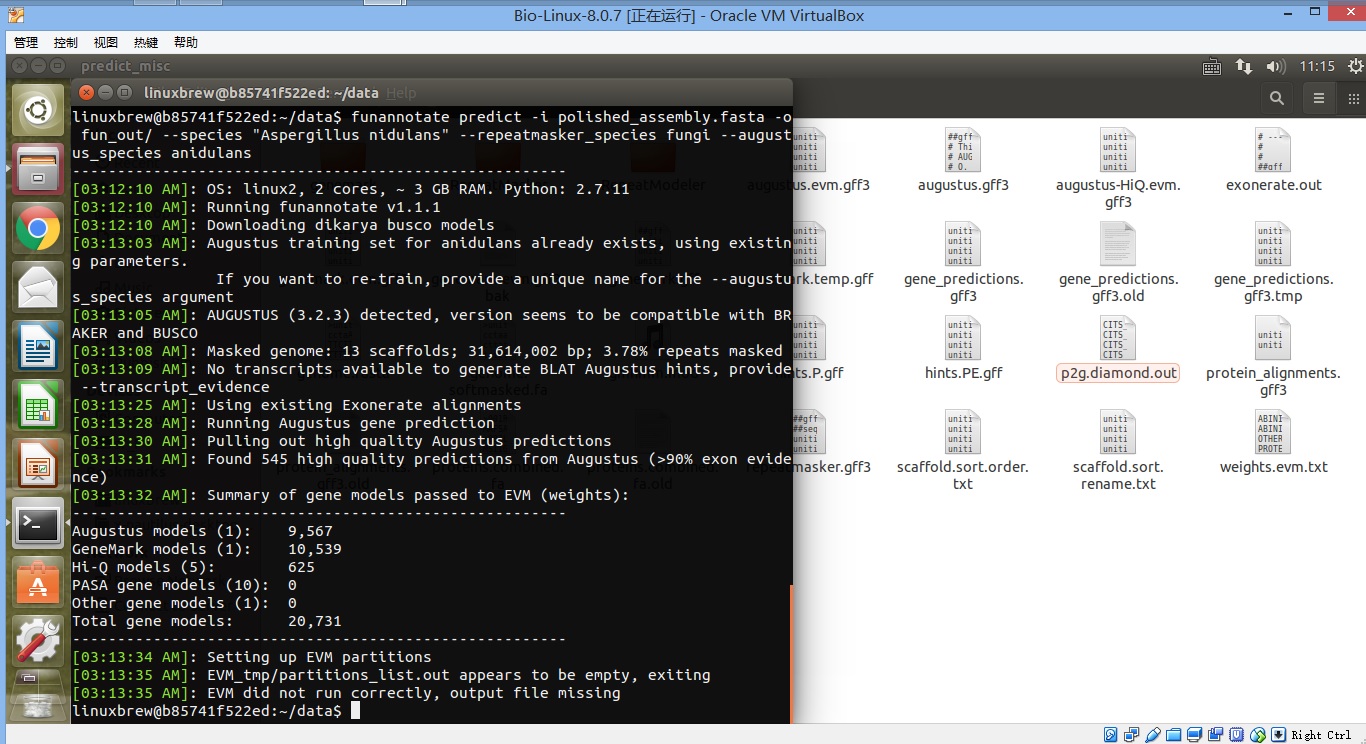Image resolution: width=1366 pixels, height=744 pixels.
Task: Open the terminal emulator from the launcher
Action: pyautogui.click(x=37, y=523)
